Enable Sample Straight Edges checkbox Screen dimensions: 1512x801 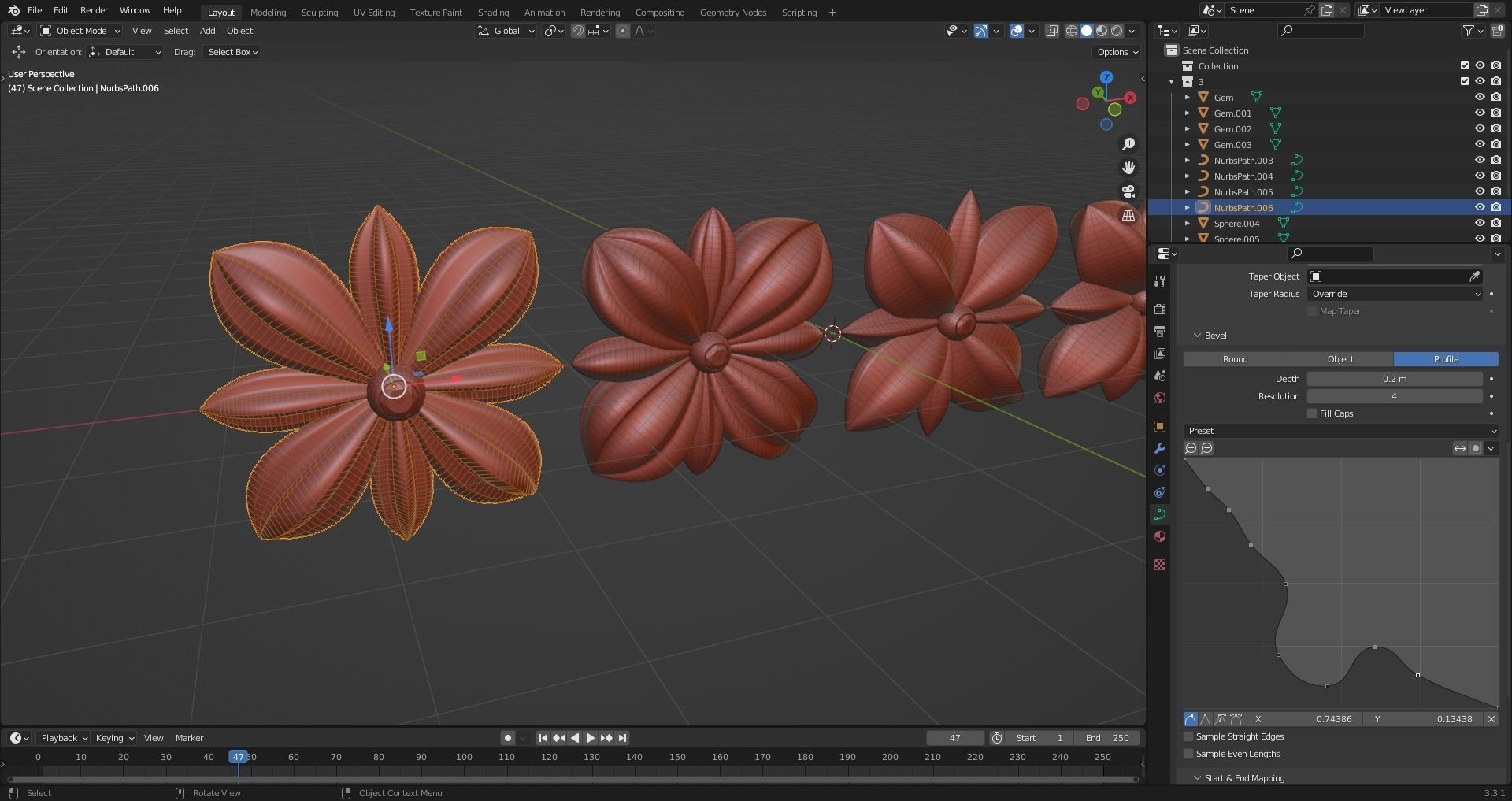(1188, 736)
